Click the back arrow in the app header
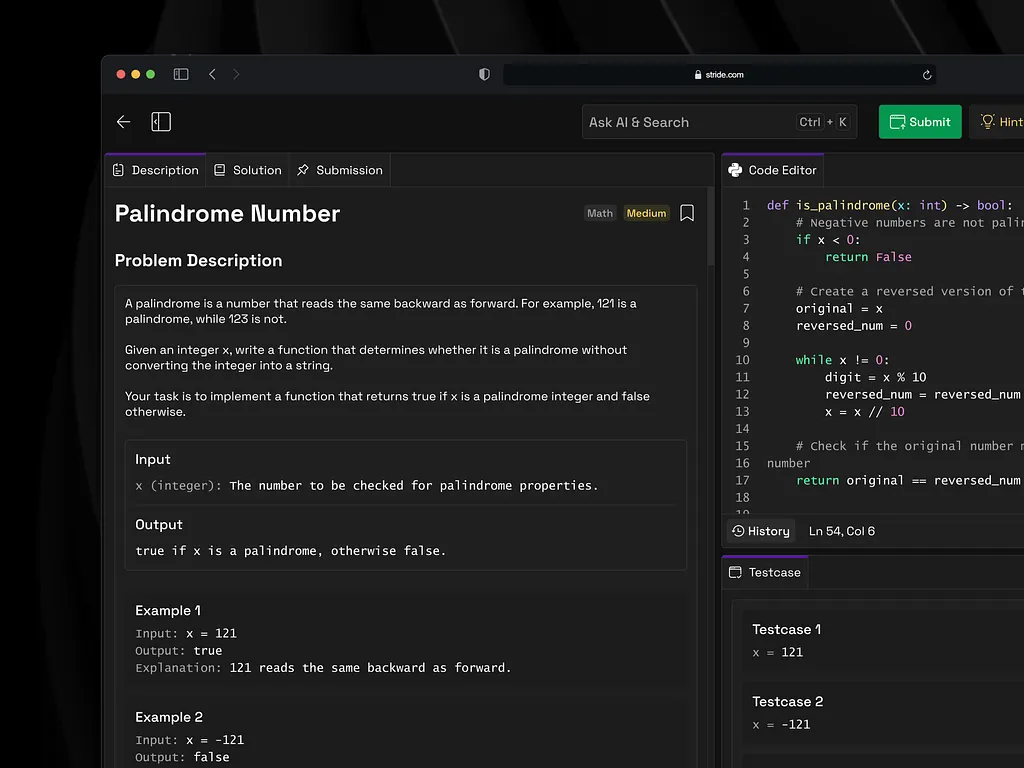1024x768 pixels. [123, 121]
